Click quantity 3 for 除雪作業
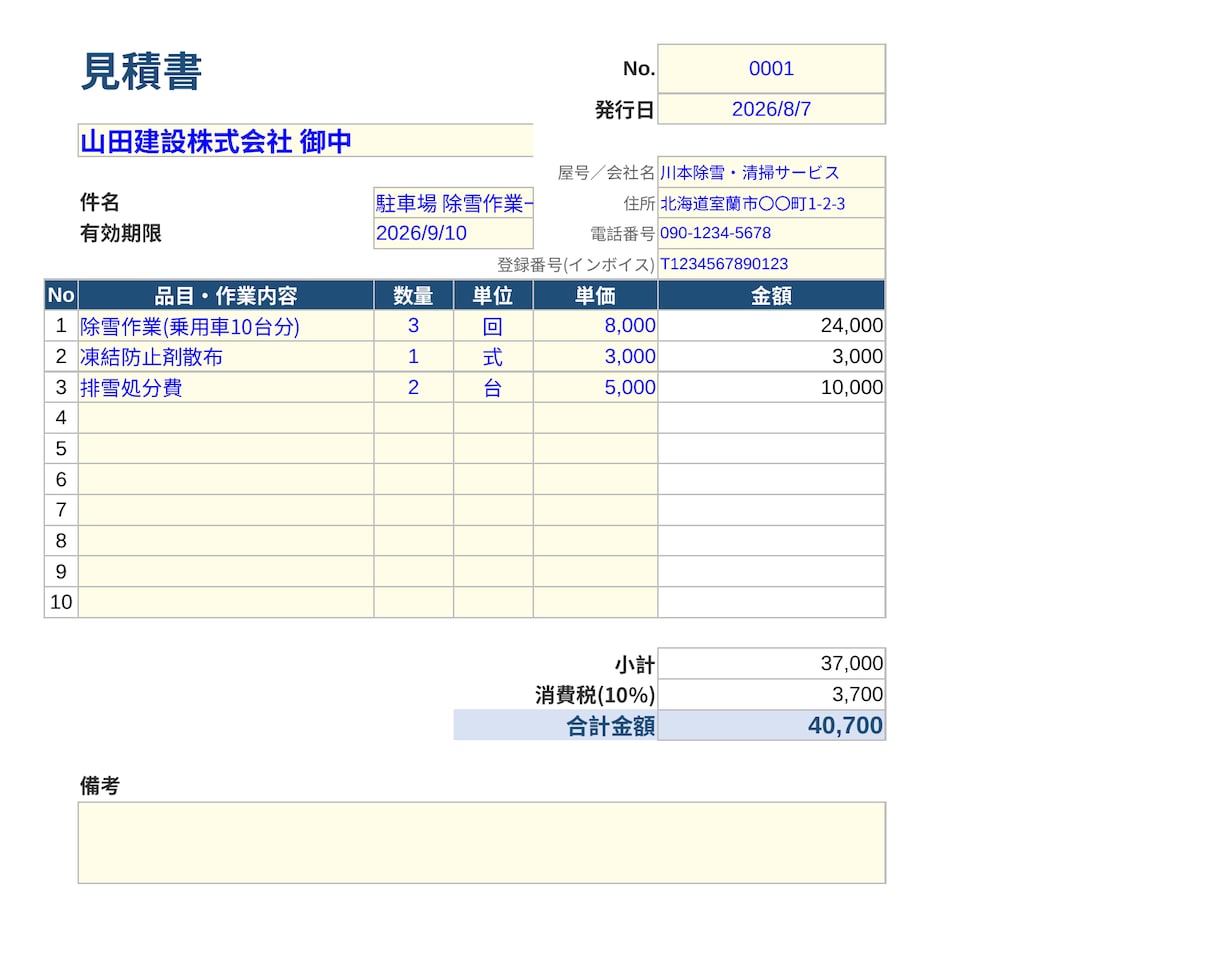Image resolution: width=1220 pixels, height=966 pixels. (414, 326)
